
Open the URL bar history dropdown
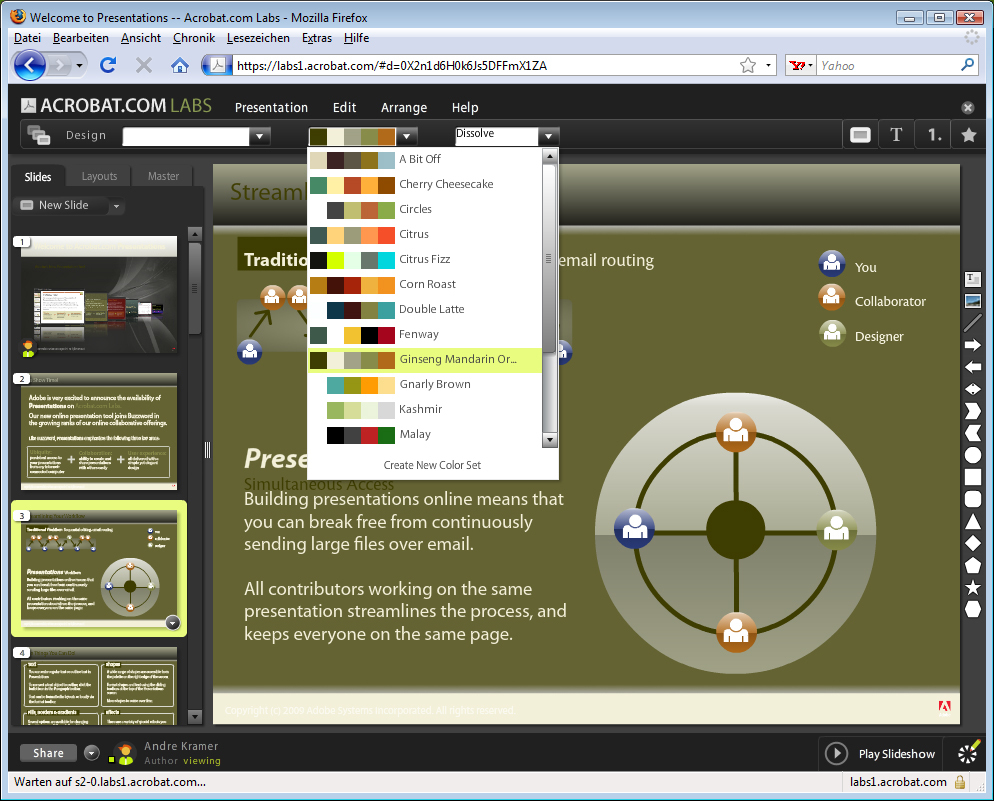tap(768, 65)
